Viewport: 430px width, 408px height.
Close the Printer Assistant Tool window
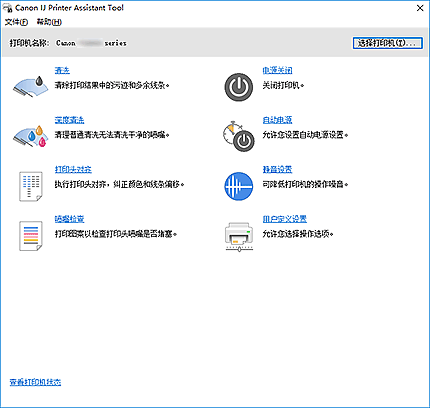tap(420, 8)
